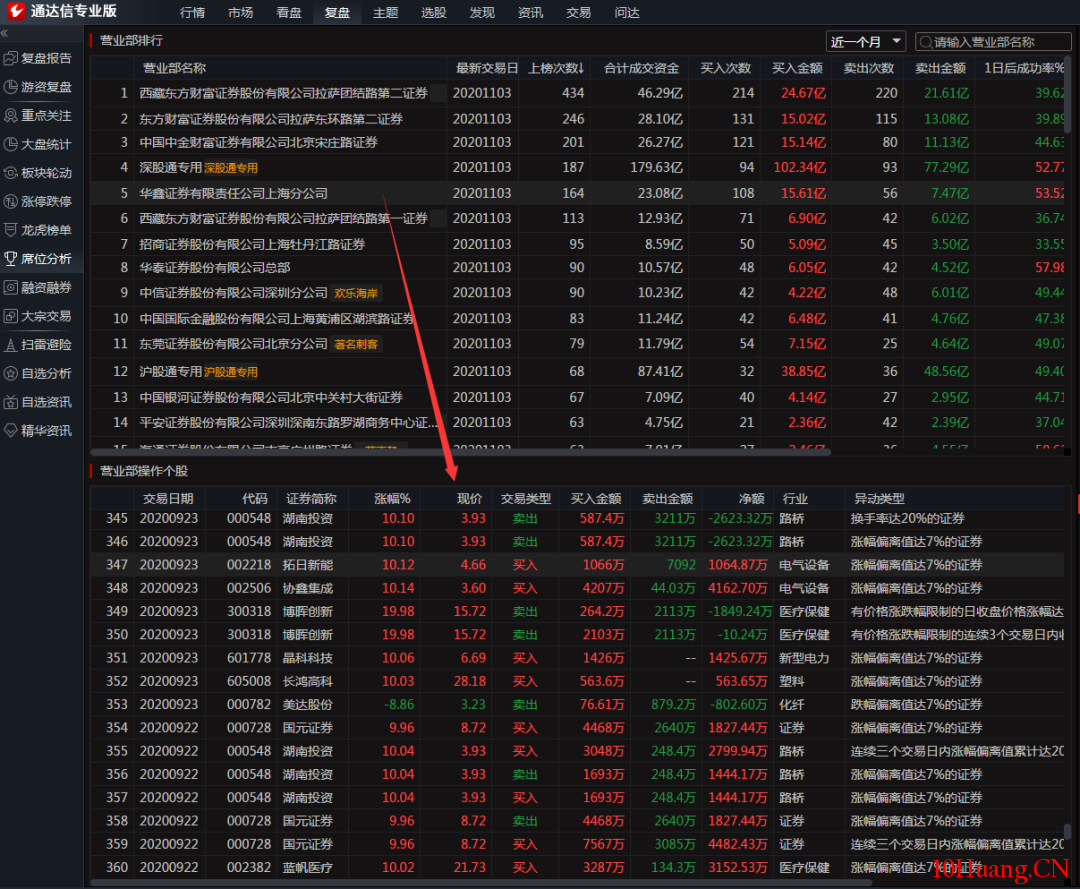Select row 中国中金财富证券有限公司北京宋庄路证券

coord(577,143)
